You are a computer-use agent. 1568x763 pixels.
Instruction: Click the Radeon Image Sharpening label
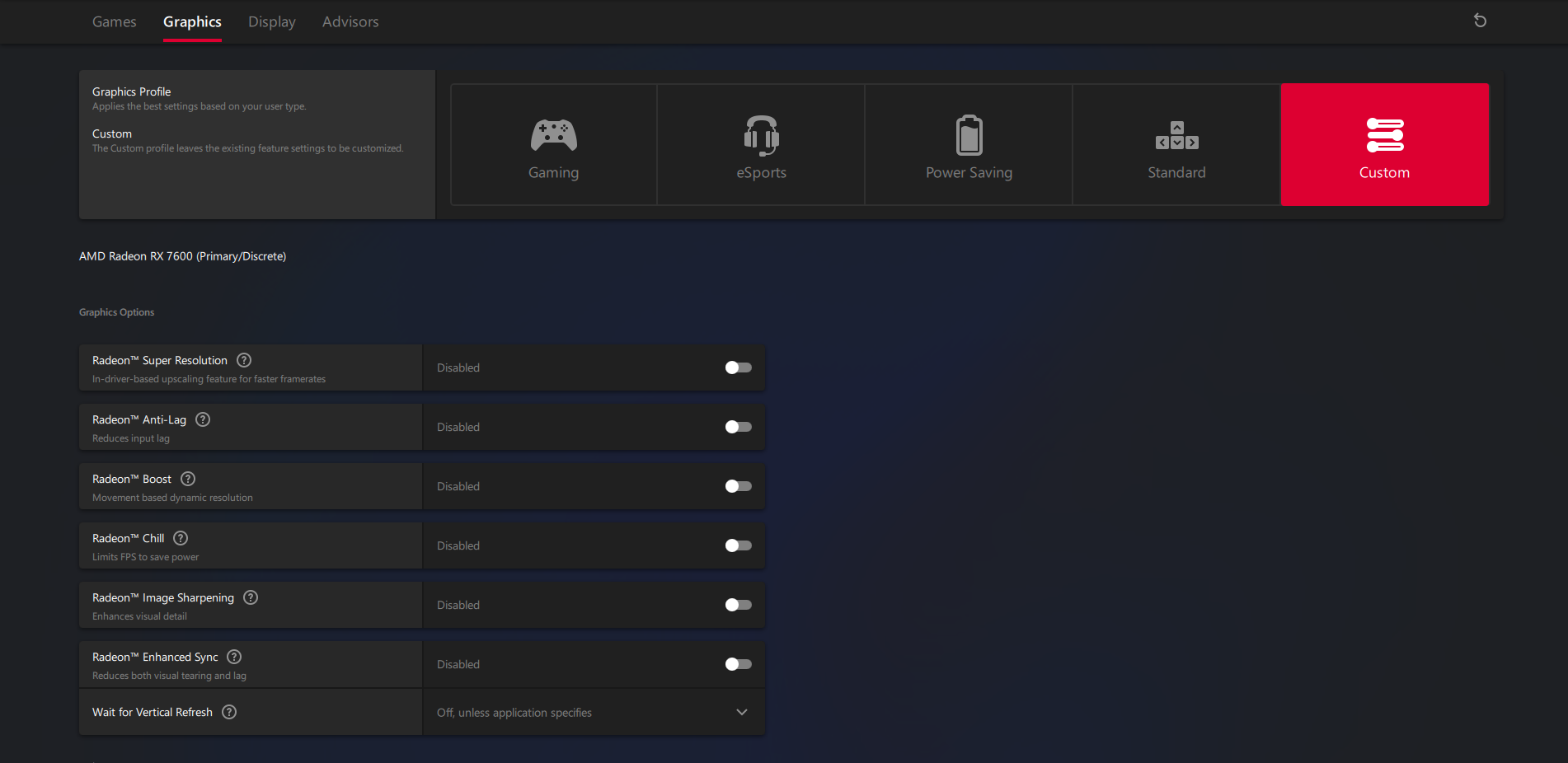[163, 597]
